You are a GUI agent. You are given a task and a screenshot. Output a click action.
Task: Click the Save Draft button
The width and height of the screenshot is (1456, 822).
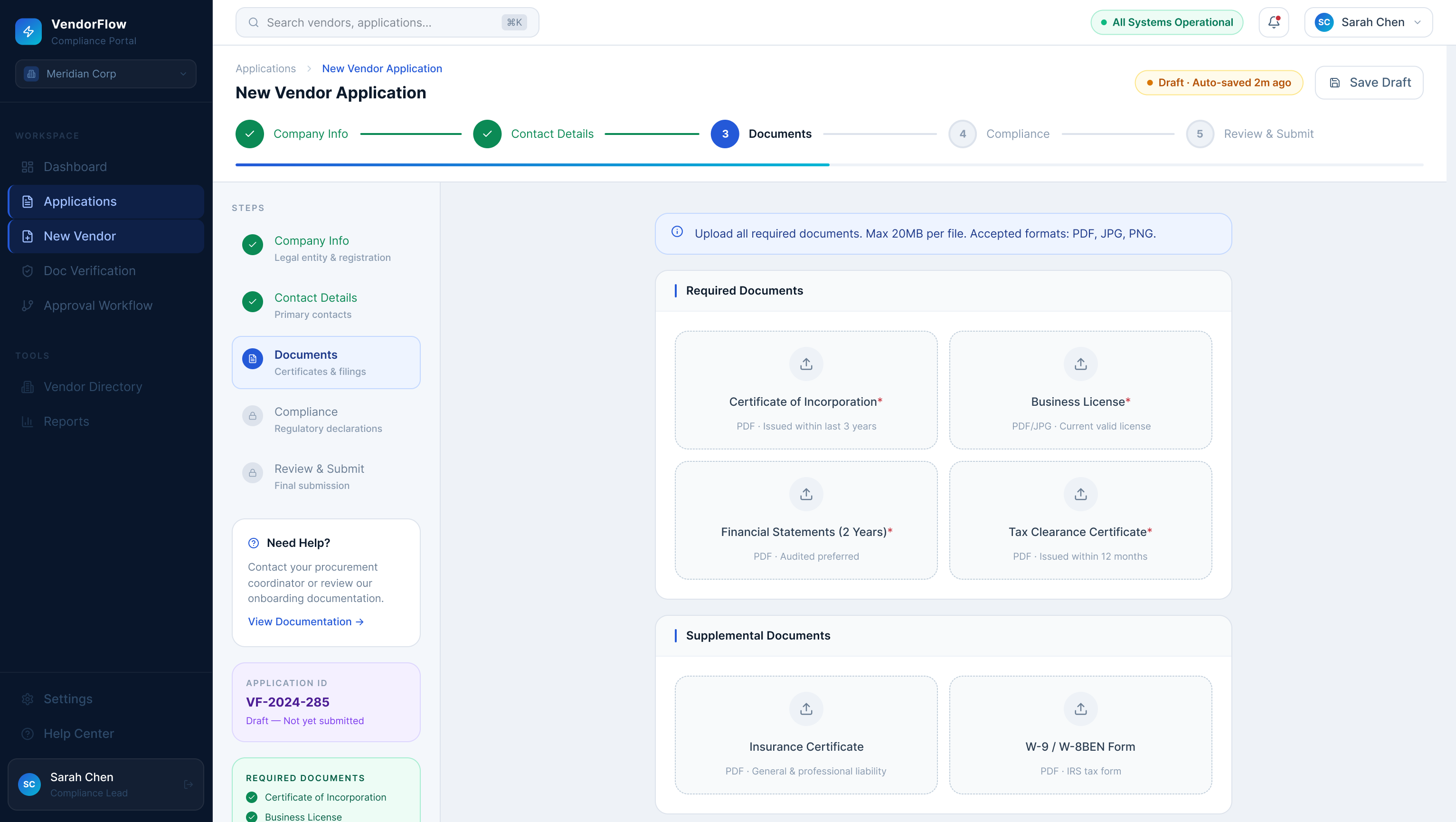(x=1369, y=83)
